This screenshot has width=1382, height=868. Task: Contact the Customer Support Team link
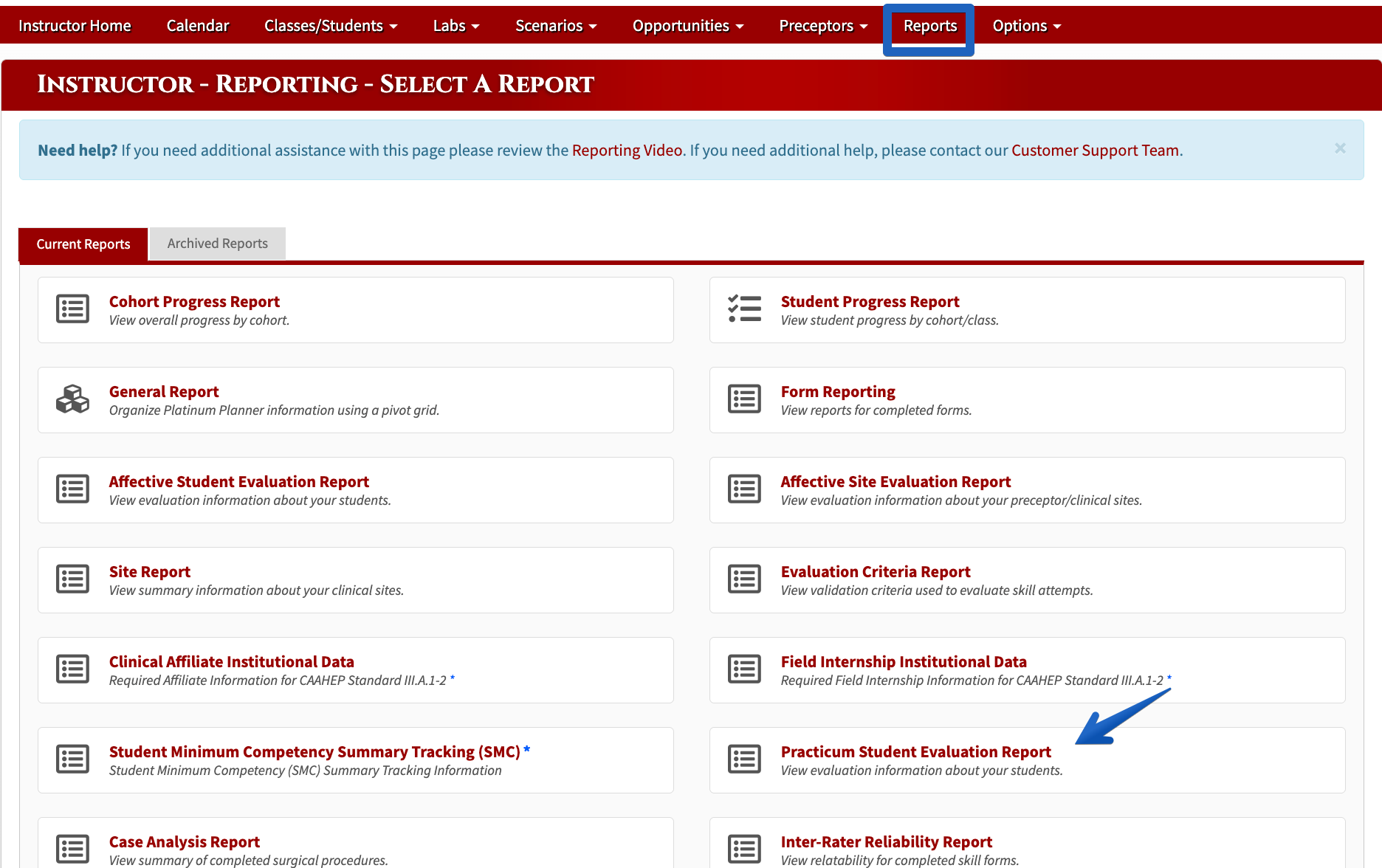coord(1095,150)
